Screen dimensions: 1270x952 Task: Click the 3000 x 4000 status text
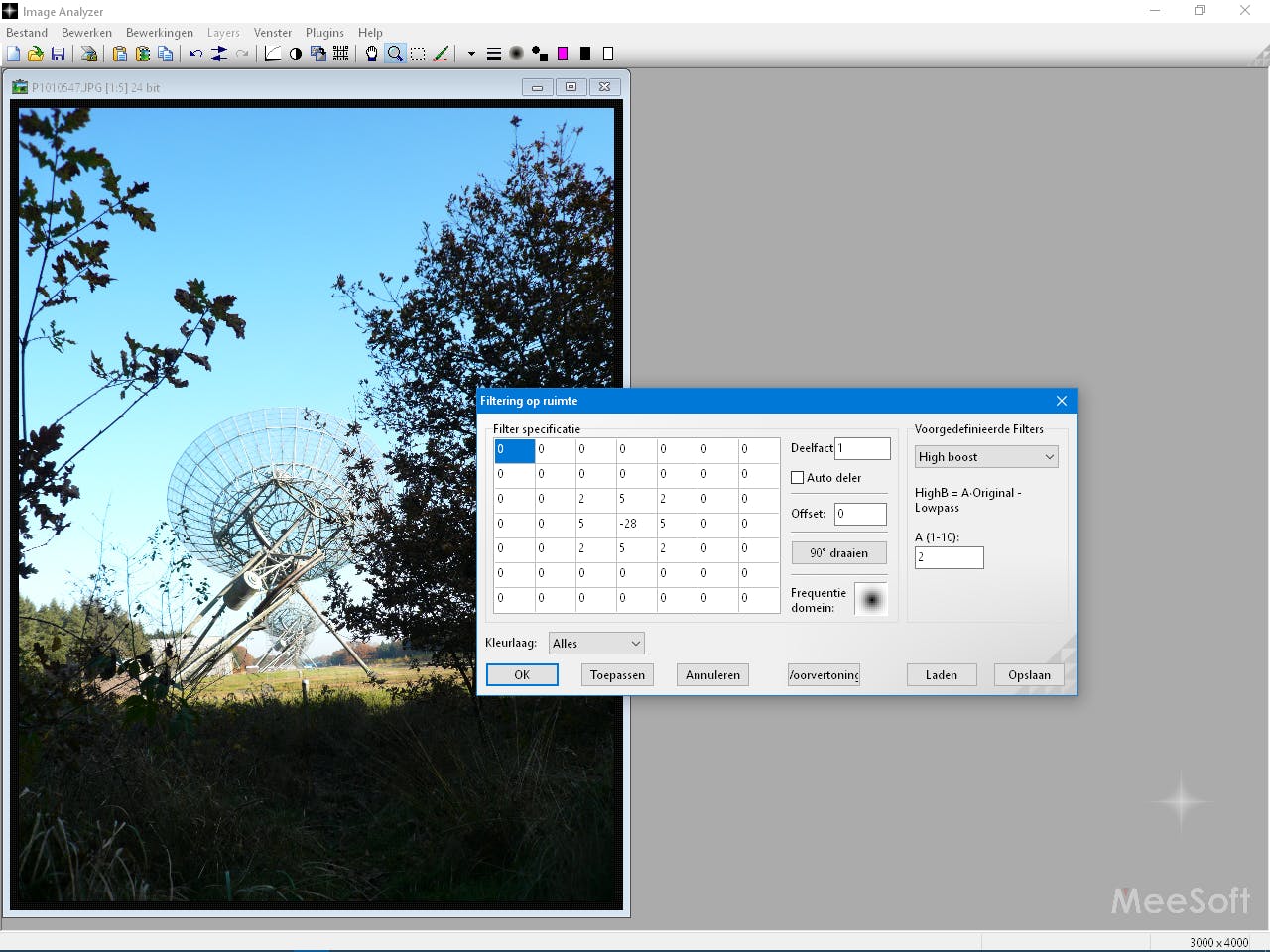point(1218,942)
